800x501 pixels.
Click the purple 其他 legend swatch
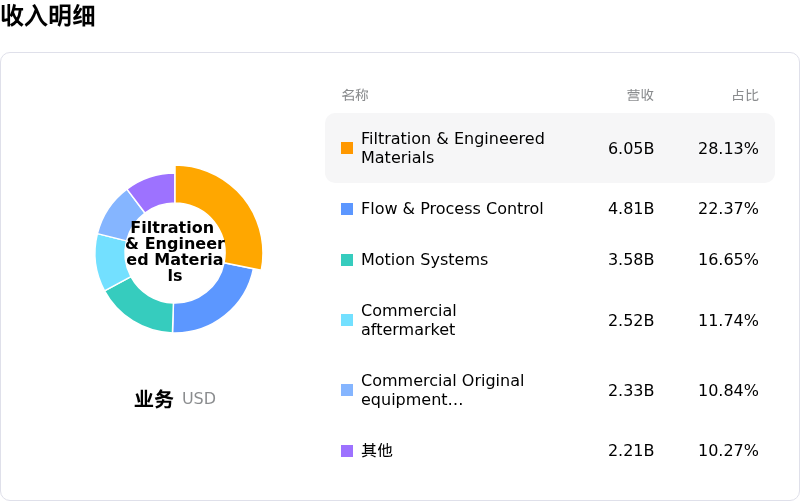click(x=347, y=451)
